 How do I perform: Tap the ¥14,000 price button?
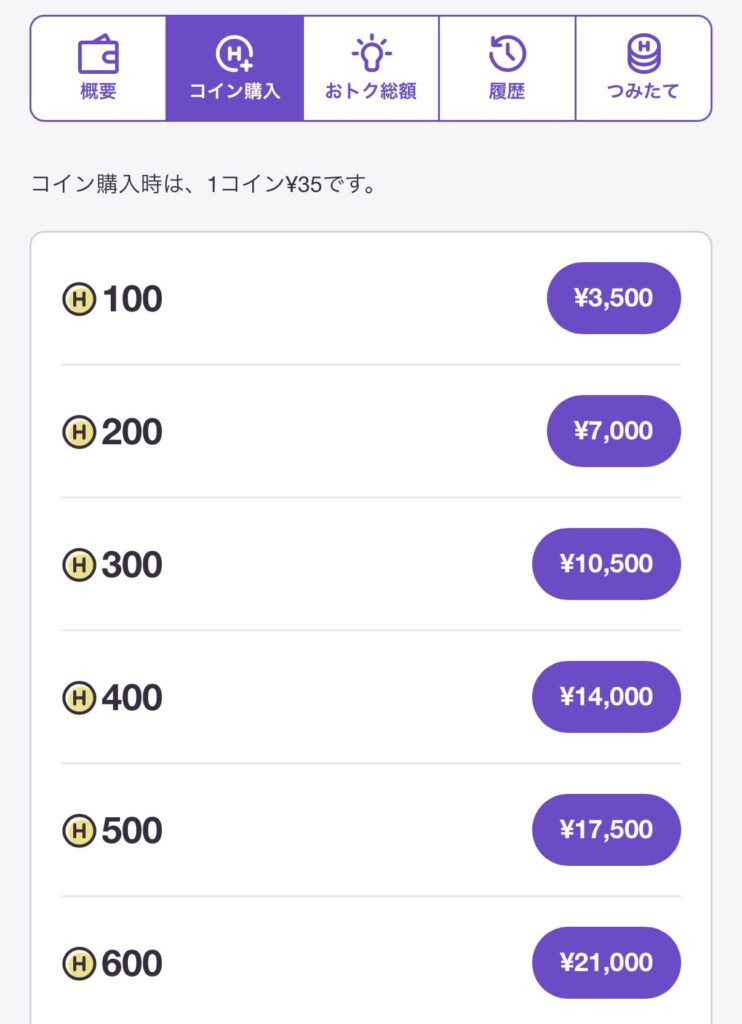[606, 697]
